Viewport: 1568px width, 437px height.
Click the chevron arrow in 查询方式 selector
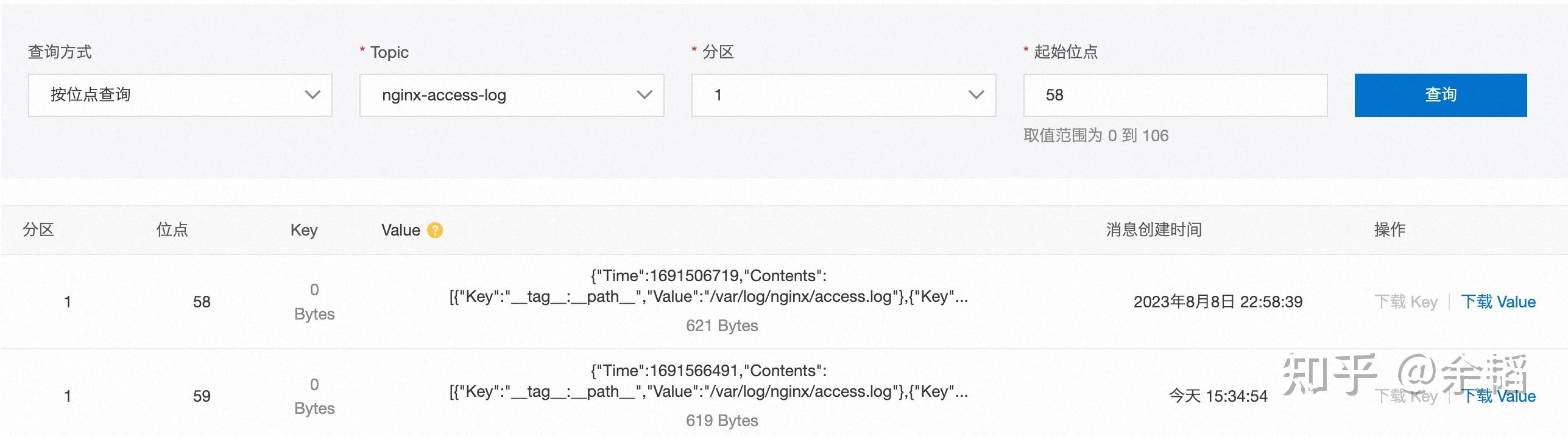(313, 95)
